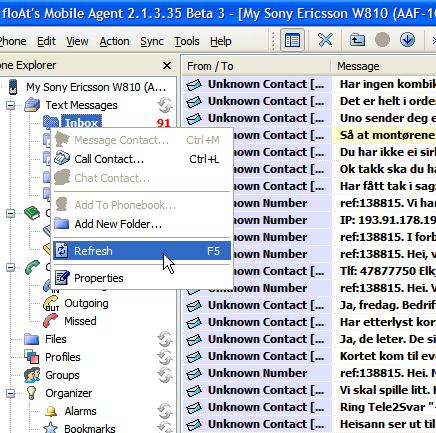Click the green handset calls icon in the tree
436x433 pixels.
[x=32, y=267]
